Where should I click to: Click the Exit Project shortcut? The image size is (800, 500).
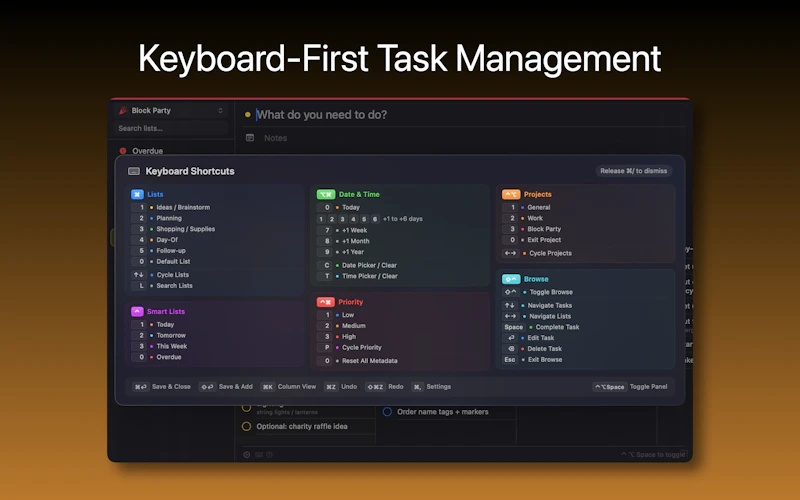coord(532,240)
